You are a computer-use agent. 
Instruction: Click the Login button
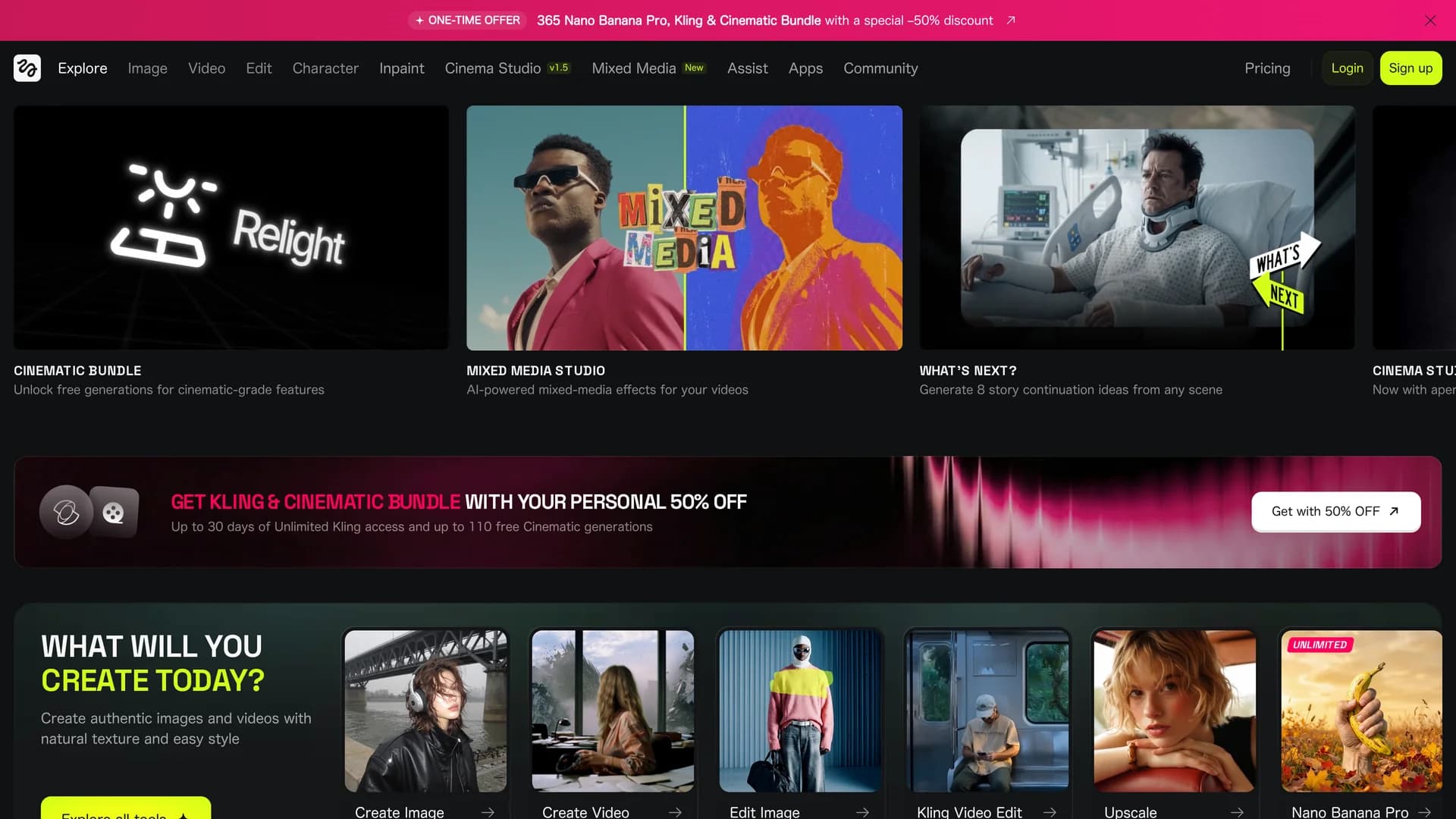(1348, 68)
